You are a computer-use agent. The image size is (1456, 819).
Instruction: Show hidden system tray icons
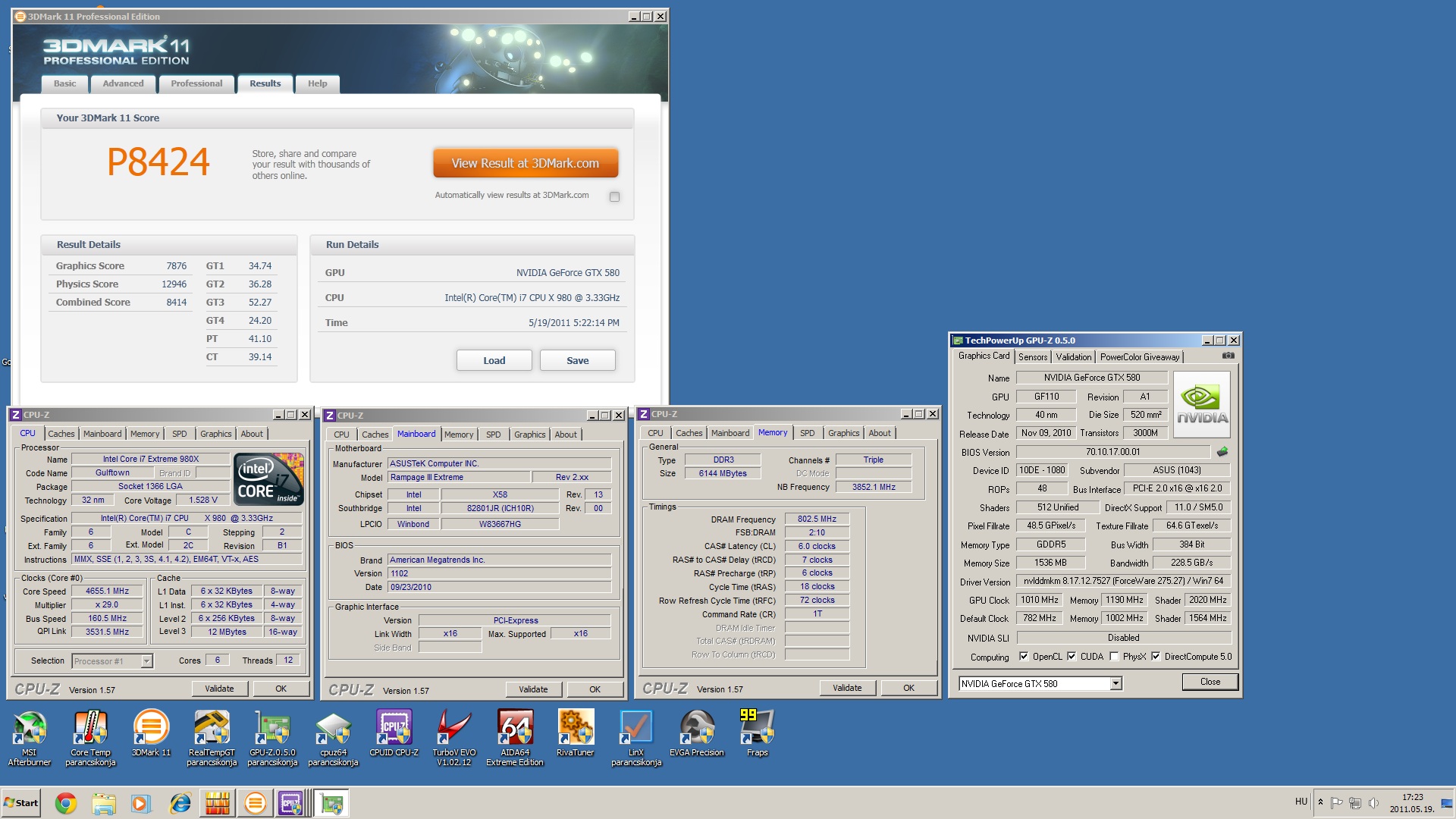pyautogui.click(x=1320, y=802)
